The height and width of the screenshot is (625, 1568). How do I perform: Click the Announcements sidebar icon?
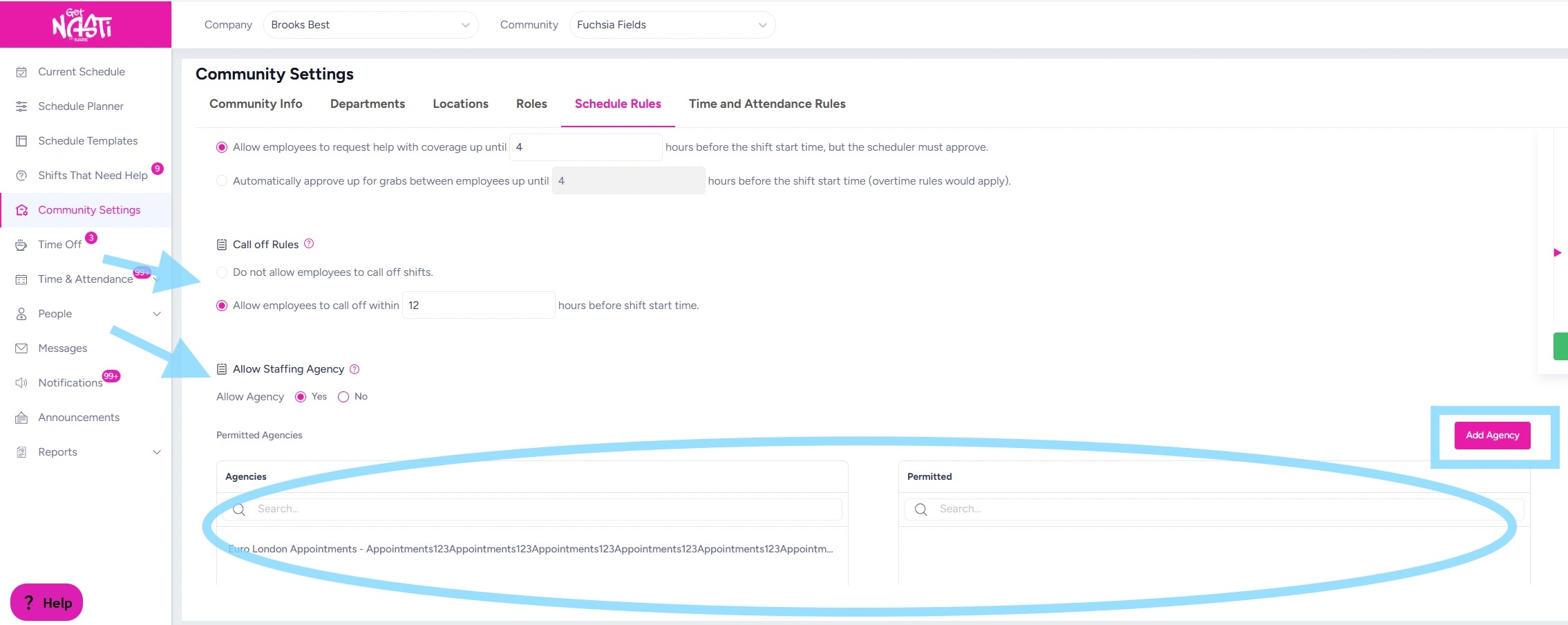tap(21, 418)
